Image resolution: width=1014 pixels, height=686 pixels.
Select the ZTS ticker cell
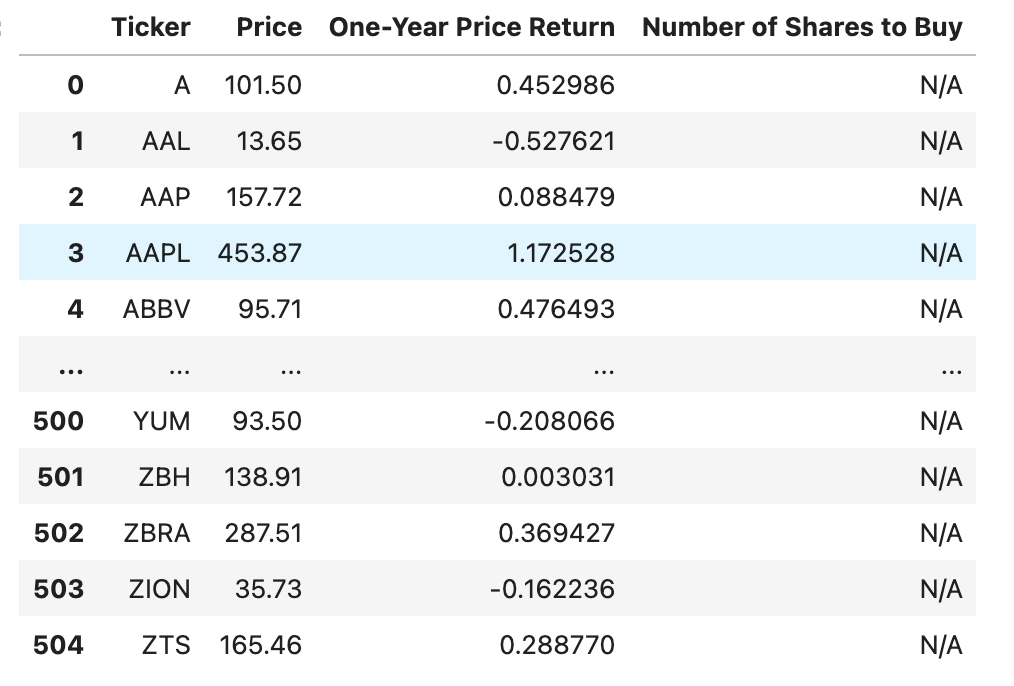[x=168, y=645]
